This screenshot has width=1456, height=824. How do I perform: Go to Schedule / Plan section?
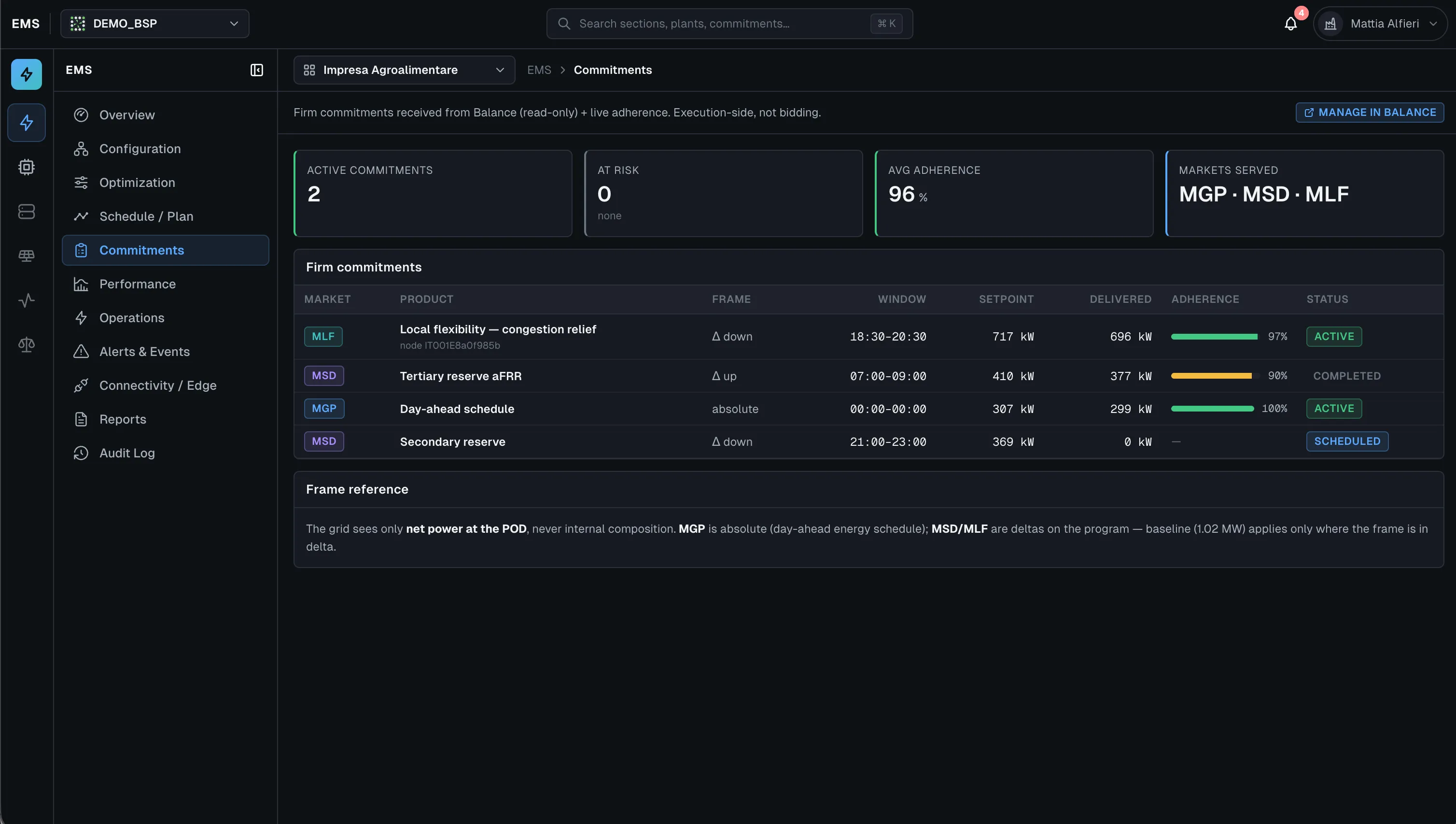(165, 216)
